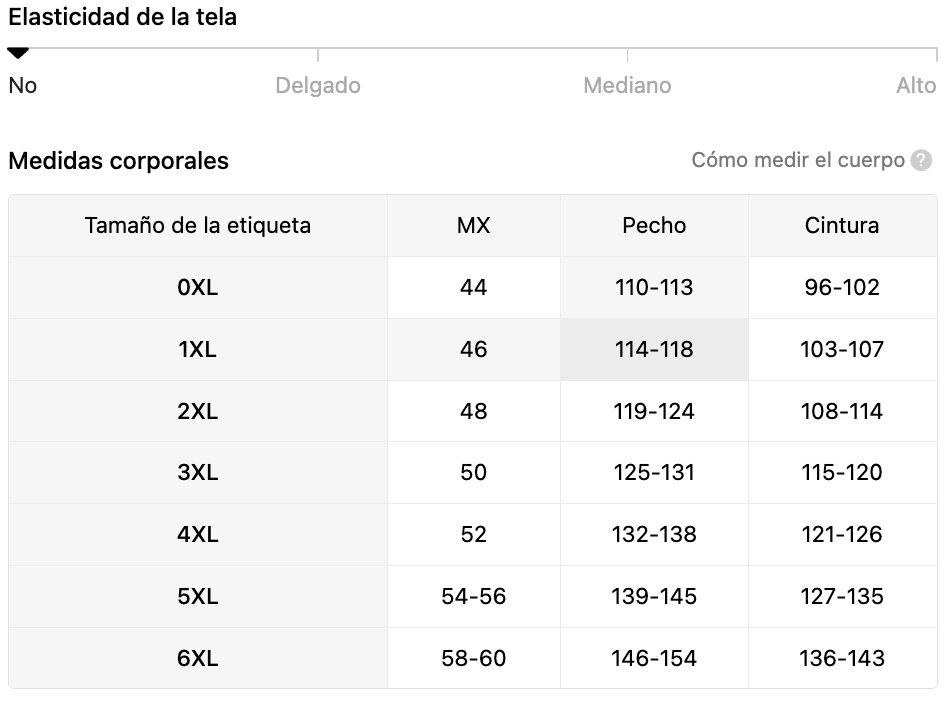Click the 'No' elasticity label

click(x=22, y=86)
